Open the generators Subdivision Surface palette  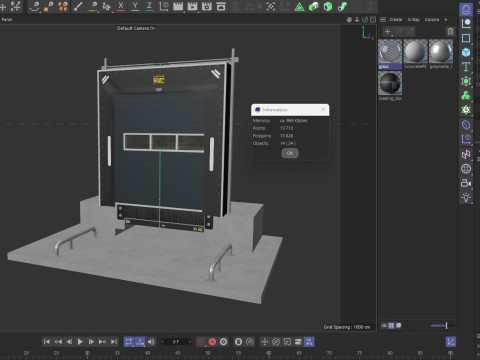pyautogui.click(x=466, y=81)
